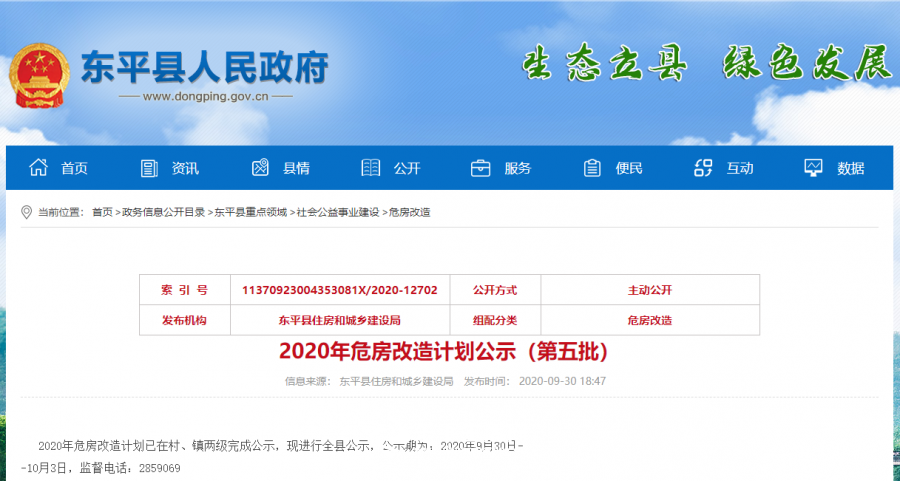
Task: Click the home house icon
Action: [x=38, y=167]
